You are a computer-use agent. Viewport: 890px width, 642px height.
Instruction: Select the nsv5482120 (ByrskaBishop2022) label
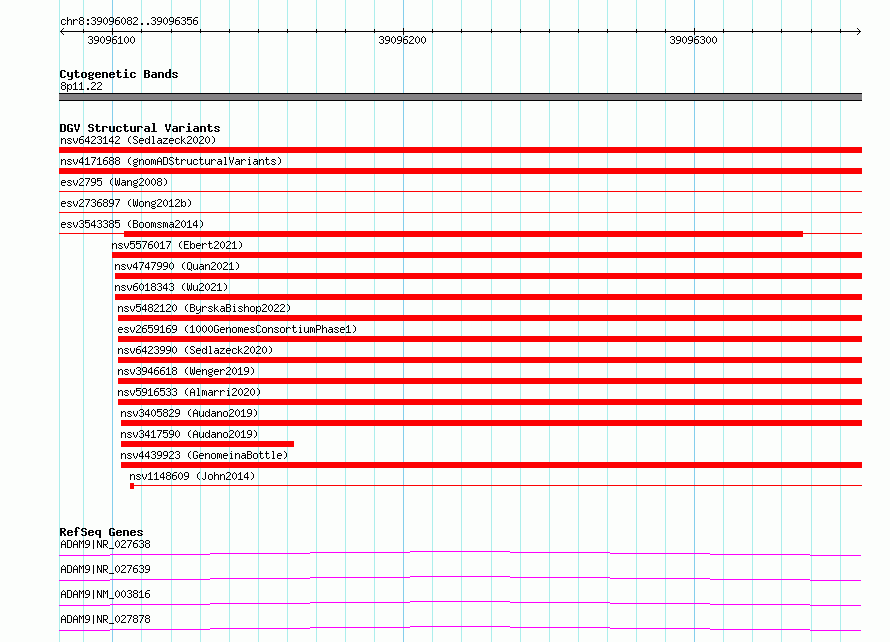pyautogui.click(x=204, y=308)
